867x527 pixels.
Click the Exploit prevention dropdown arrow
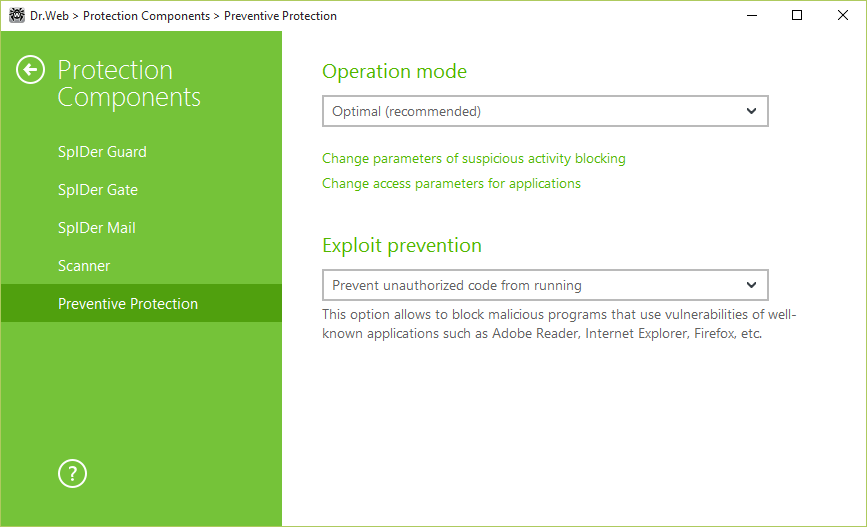click(x=751, y=285)
